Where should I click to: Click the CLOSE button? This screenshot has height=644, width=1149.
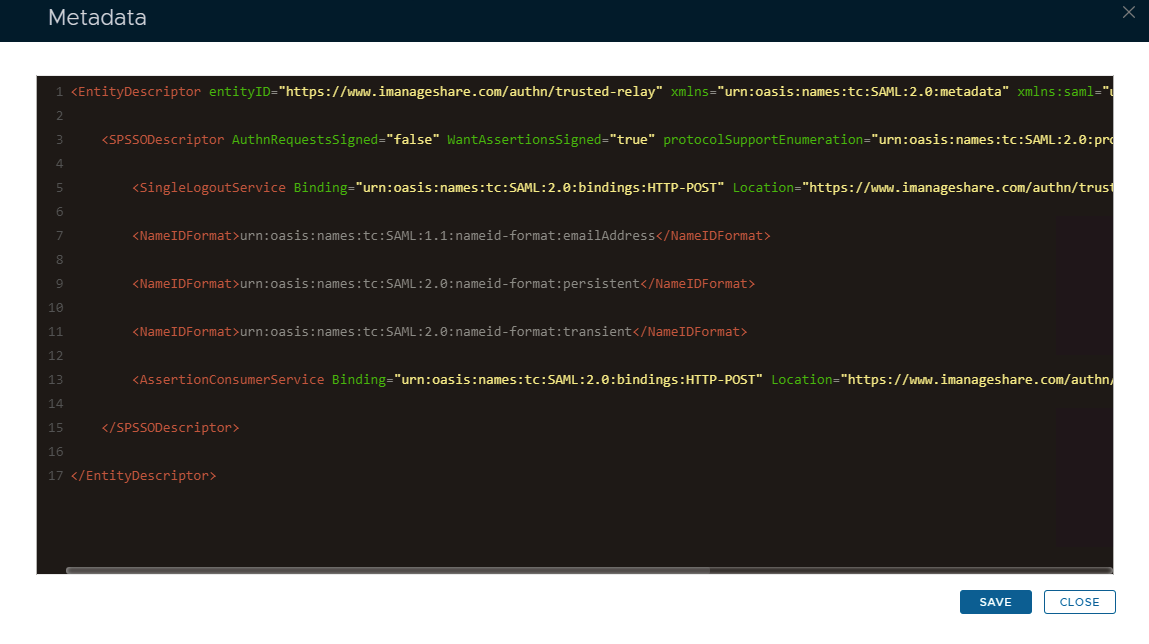[x=1079, y=602]
